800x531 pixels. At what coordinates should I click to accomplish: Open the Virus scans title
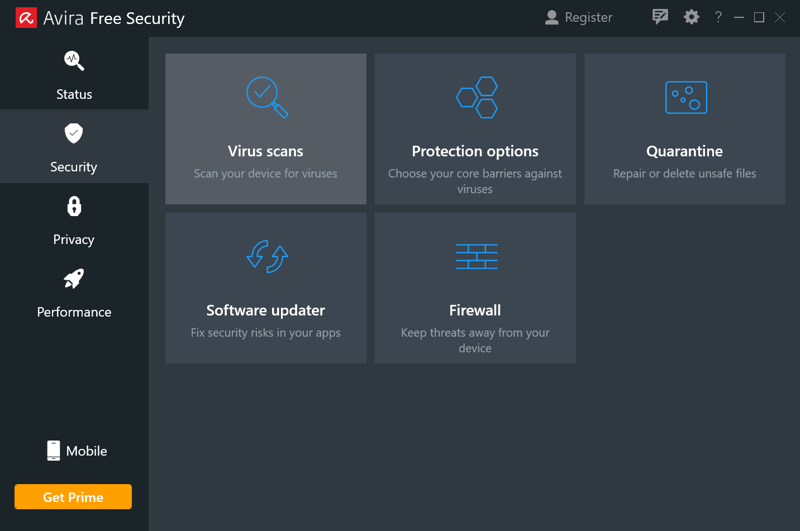tap(265, 151)
